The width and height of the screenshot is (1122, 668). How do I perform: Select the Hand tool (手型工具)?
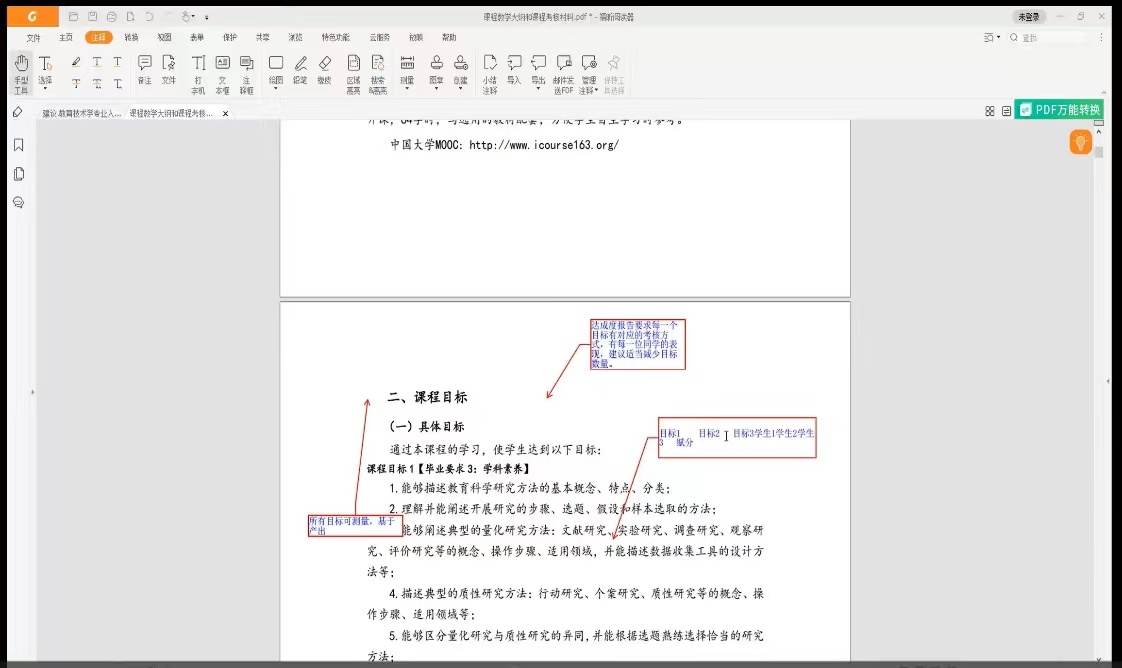21,72
